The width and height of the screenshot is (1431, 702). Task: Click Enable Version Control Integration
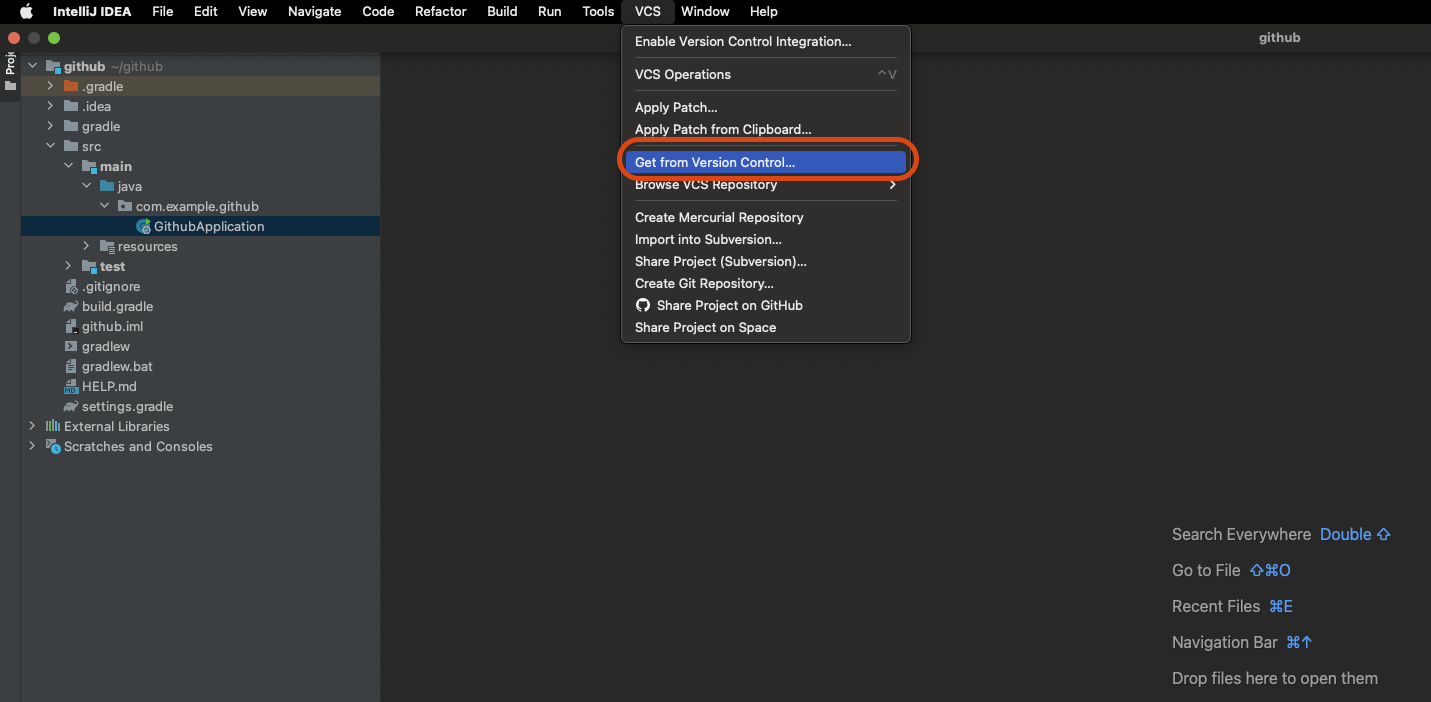(x=742, y=42)
